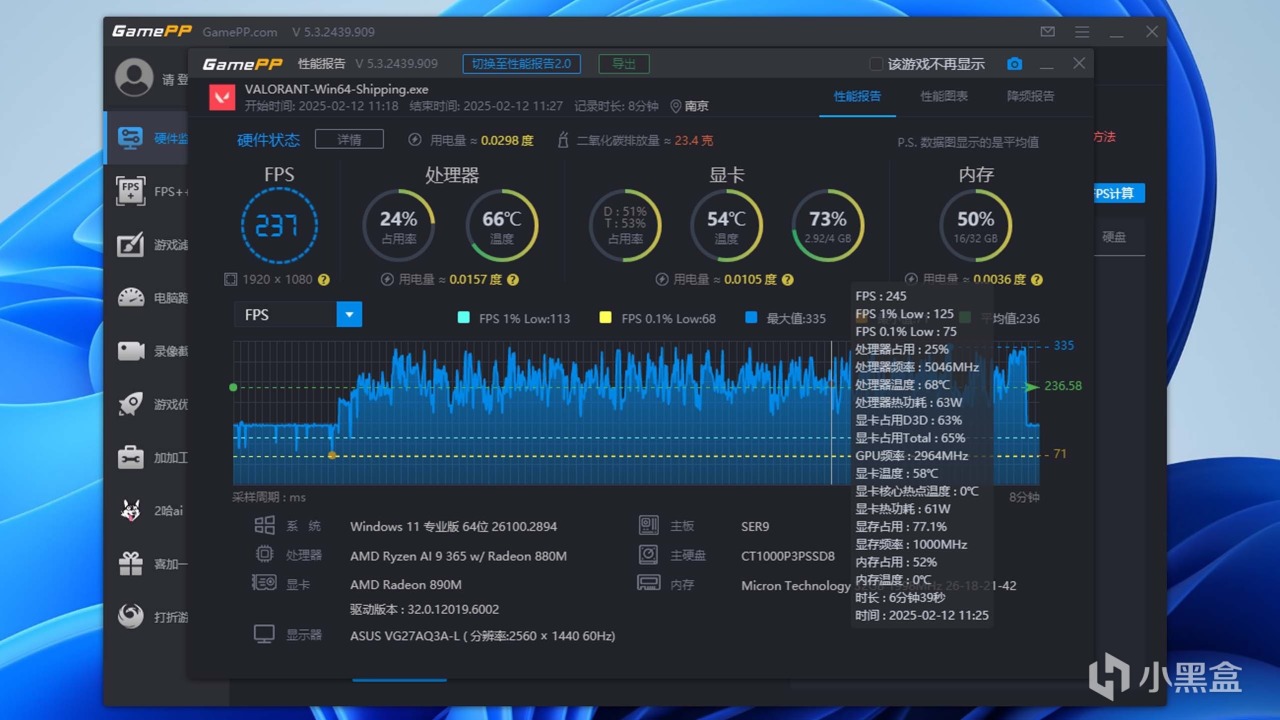Click the ASUS VG27AQ3A-L display text
Image resolution: width=1280 pixels, height=720 pixels.
(482, 636)
